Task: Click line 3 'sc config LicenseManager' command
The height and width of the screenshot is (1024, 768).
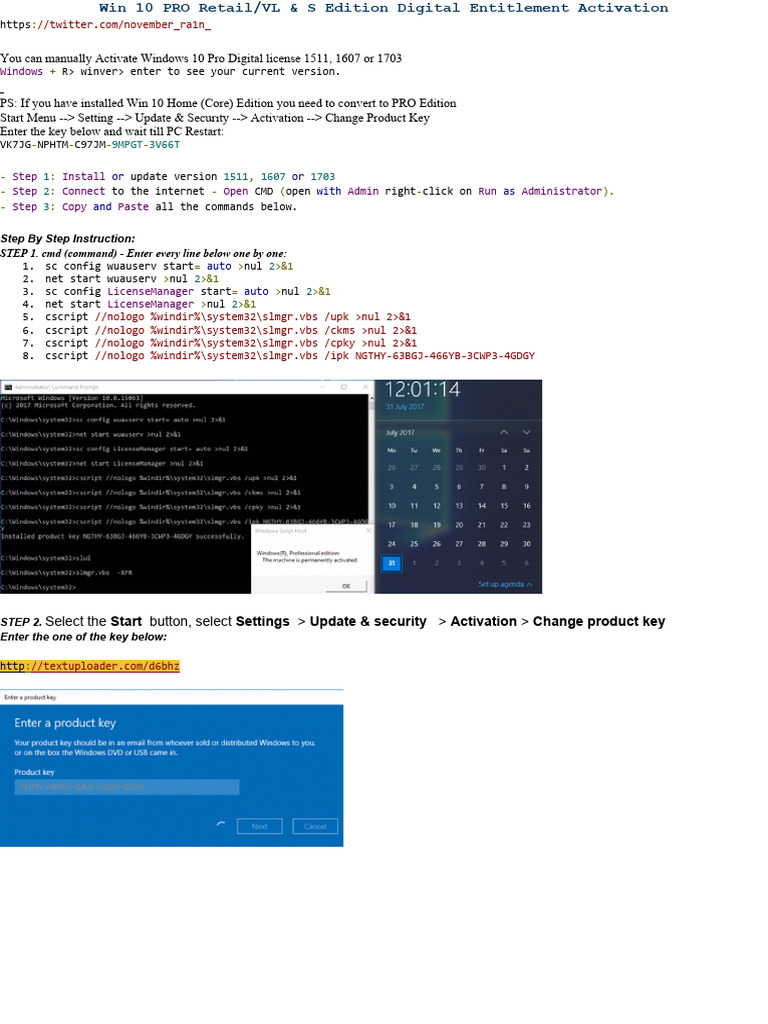Action: click(x=187, y=291)
